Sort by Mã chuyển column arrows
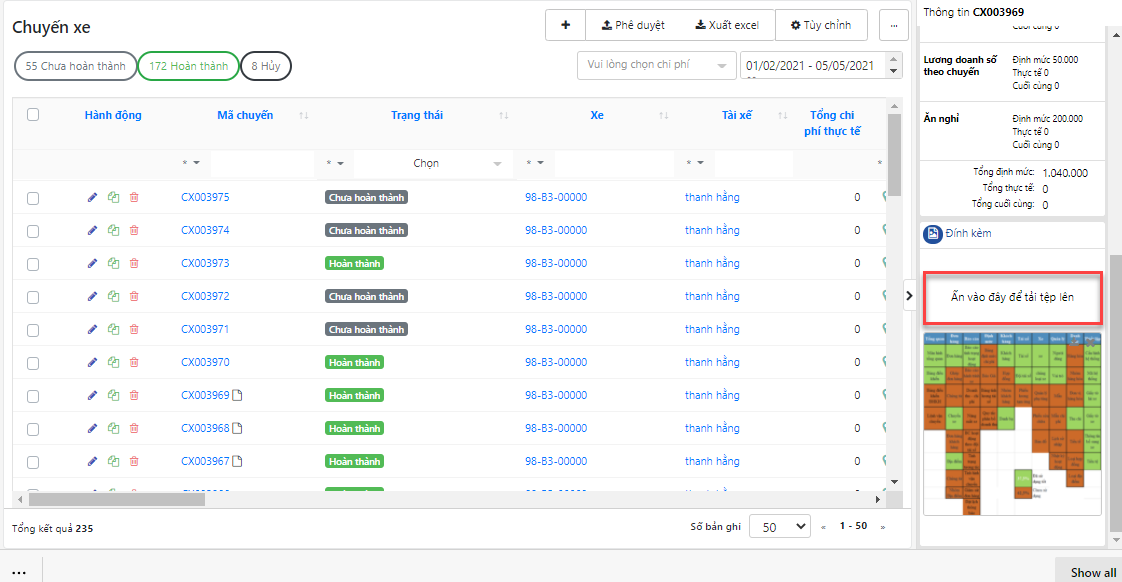 click(x=303, y=116)
